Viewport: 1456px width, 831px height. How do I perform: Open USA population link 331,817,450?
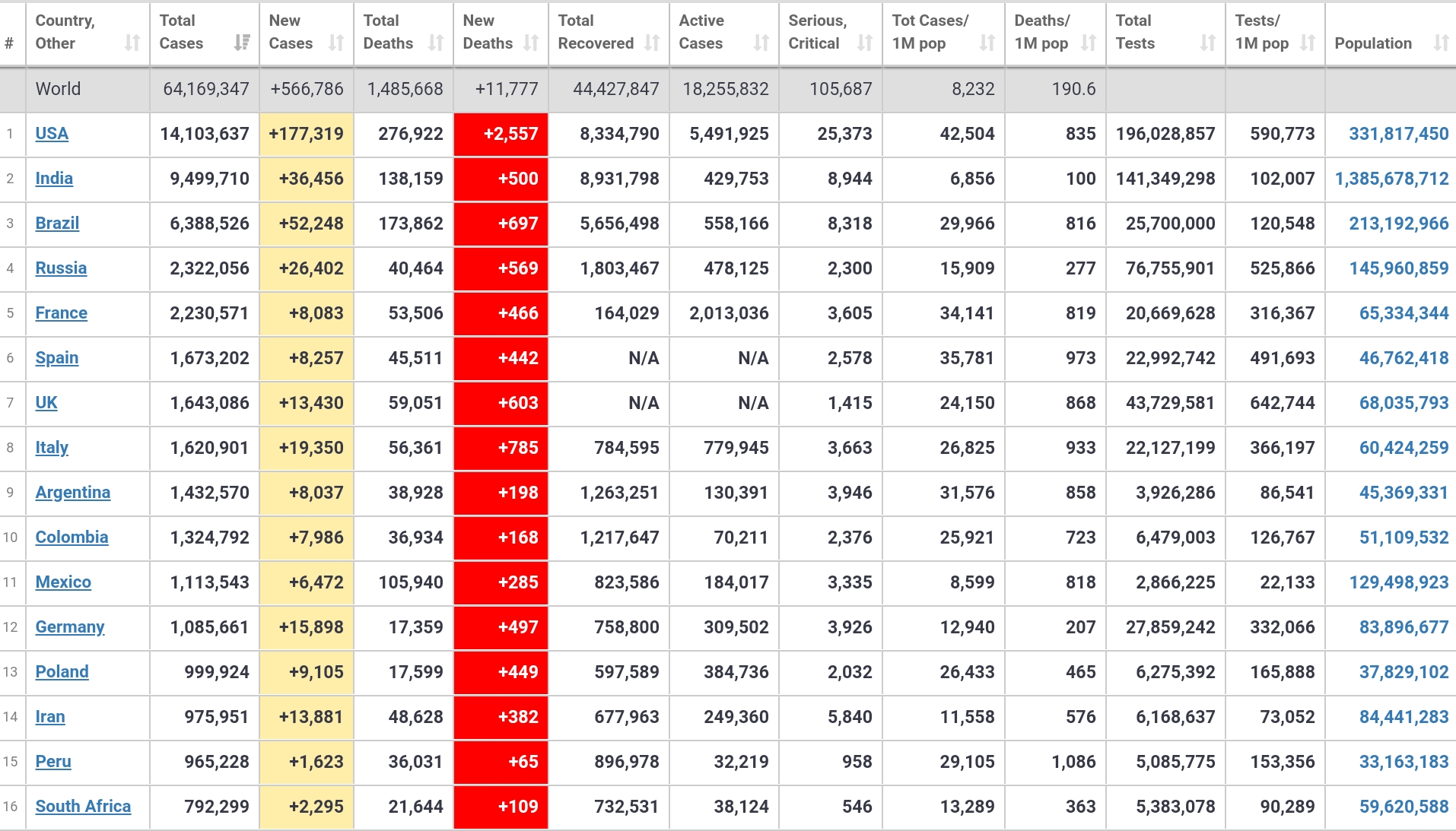(1399, 134)
